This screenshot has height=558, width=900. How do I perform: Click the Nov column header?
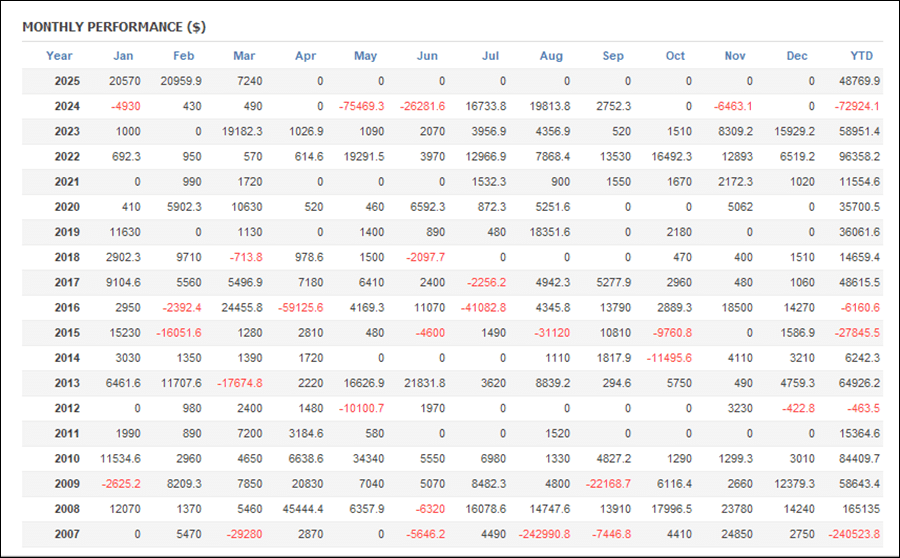point(735,56)
